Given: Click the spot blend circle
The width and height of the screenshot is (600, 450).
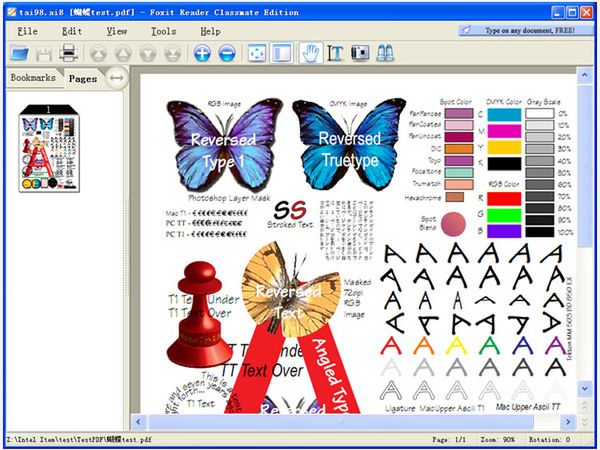Looking at the screenshot, I should coord(453,224).
